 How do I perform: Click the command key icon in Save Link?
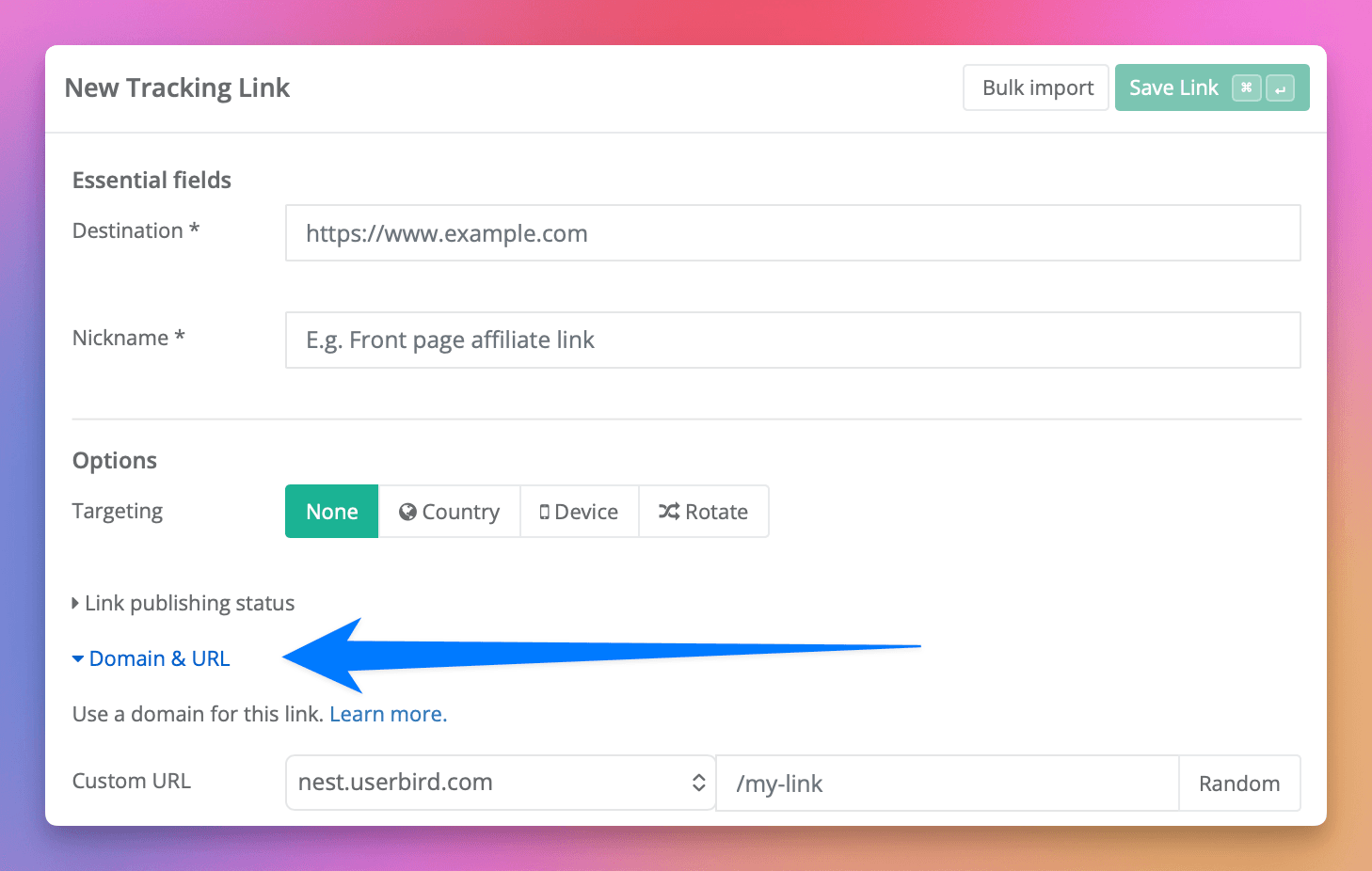pyautogui.click(x=1246, y=87)
